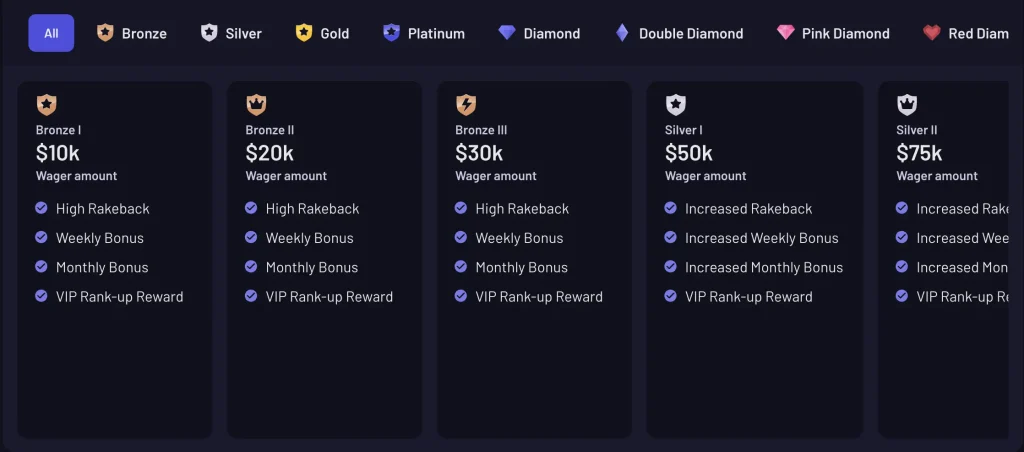
Task: Click the pink diamond gem icon
Action: tap(786, 33)
